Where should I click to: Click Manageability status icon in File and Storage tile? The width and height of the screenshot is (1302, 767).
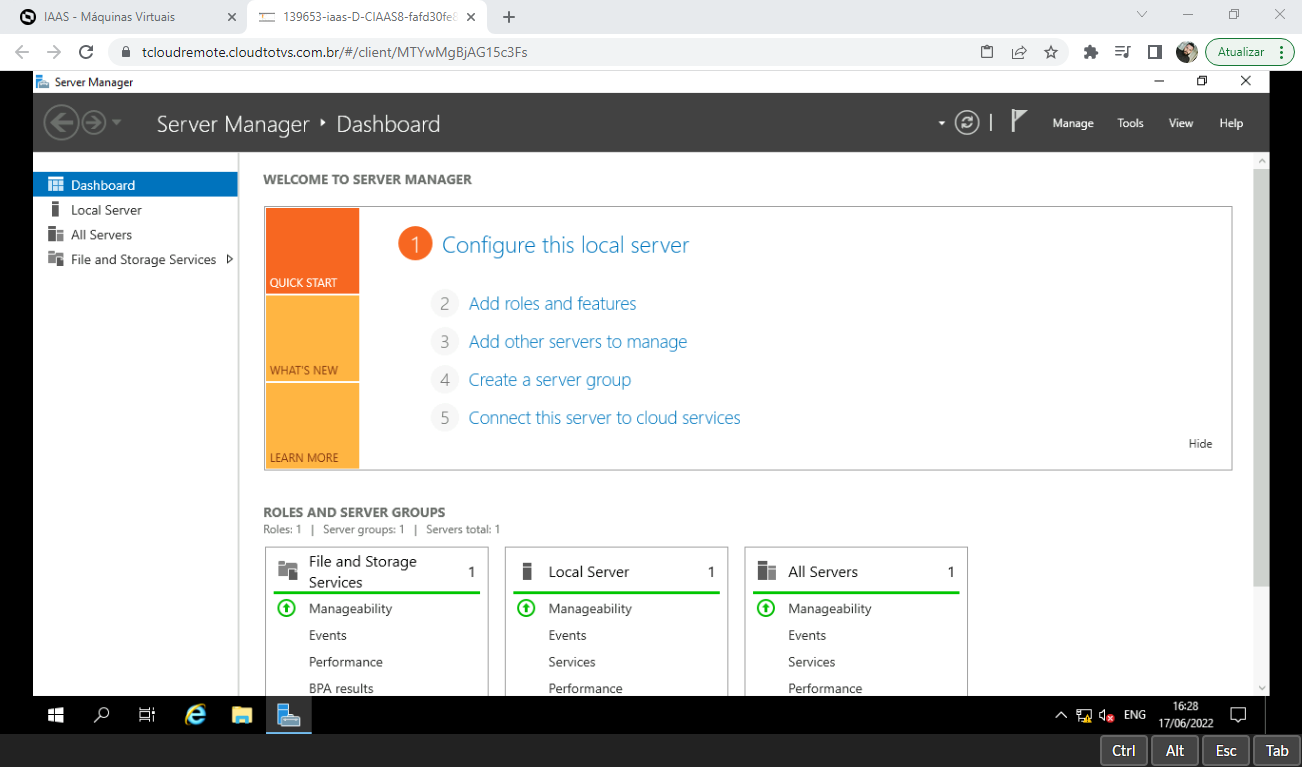[x=286, y=608]
